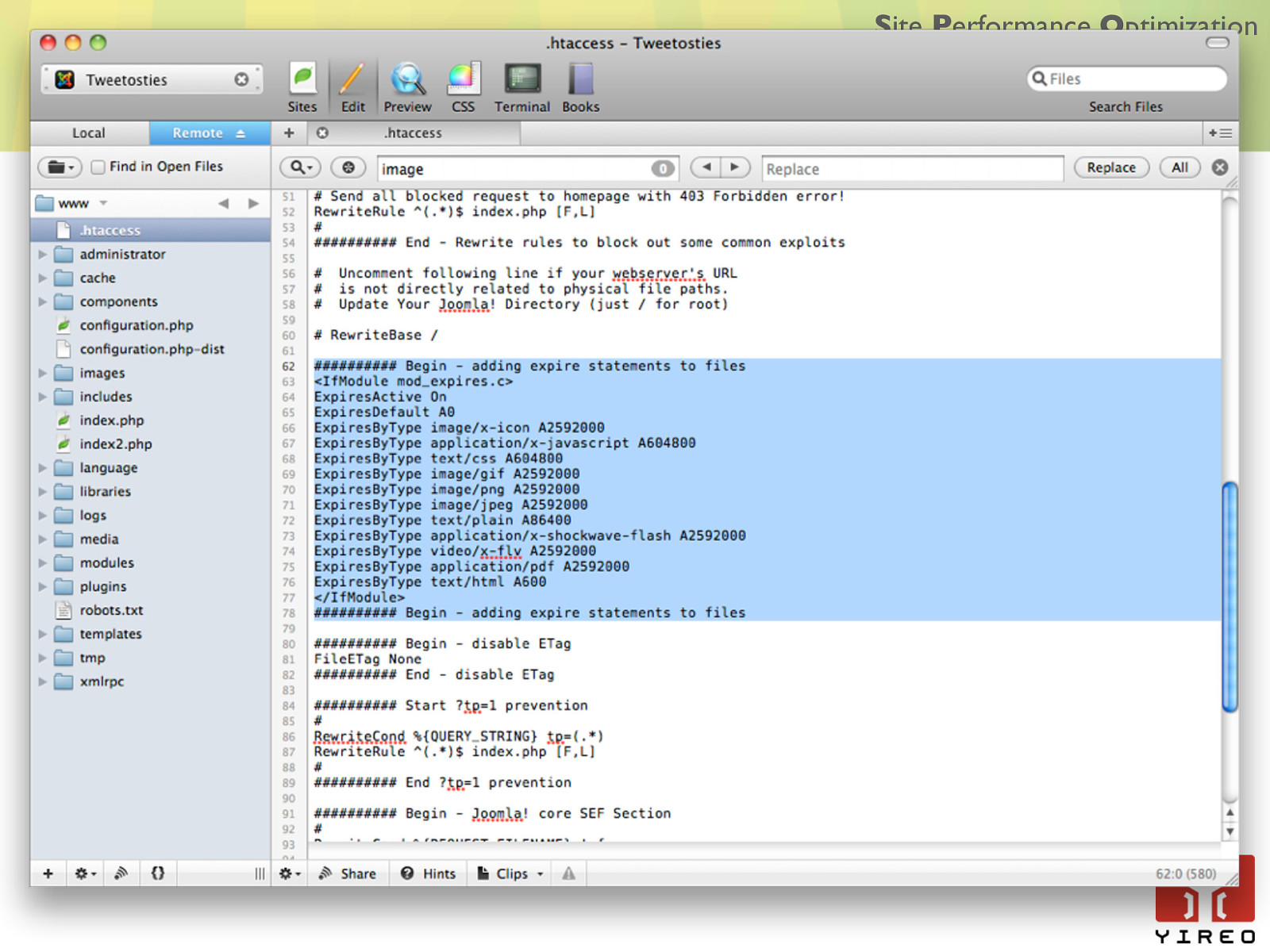Select the .htaccess document tab
Screen dimensions: 1270x952
[x=414, y=132]
